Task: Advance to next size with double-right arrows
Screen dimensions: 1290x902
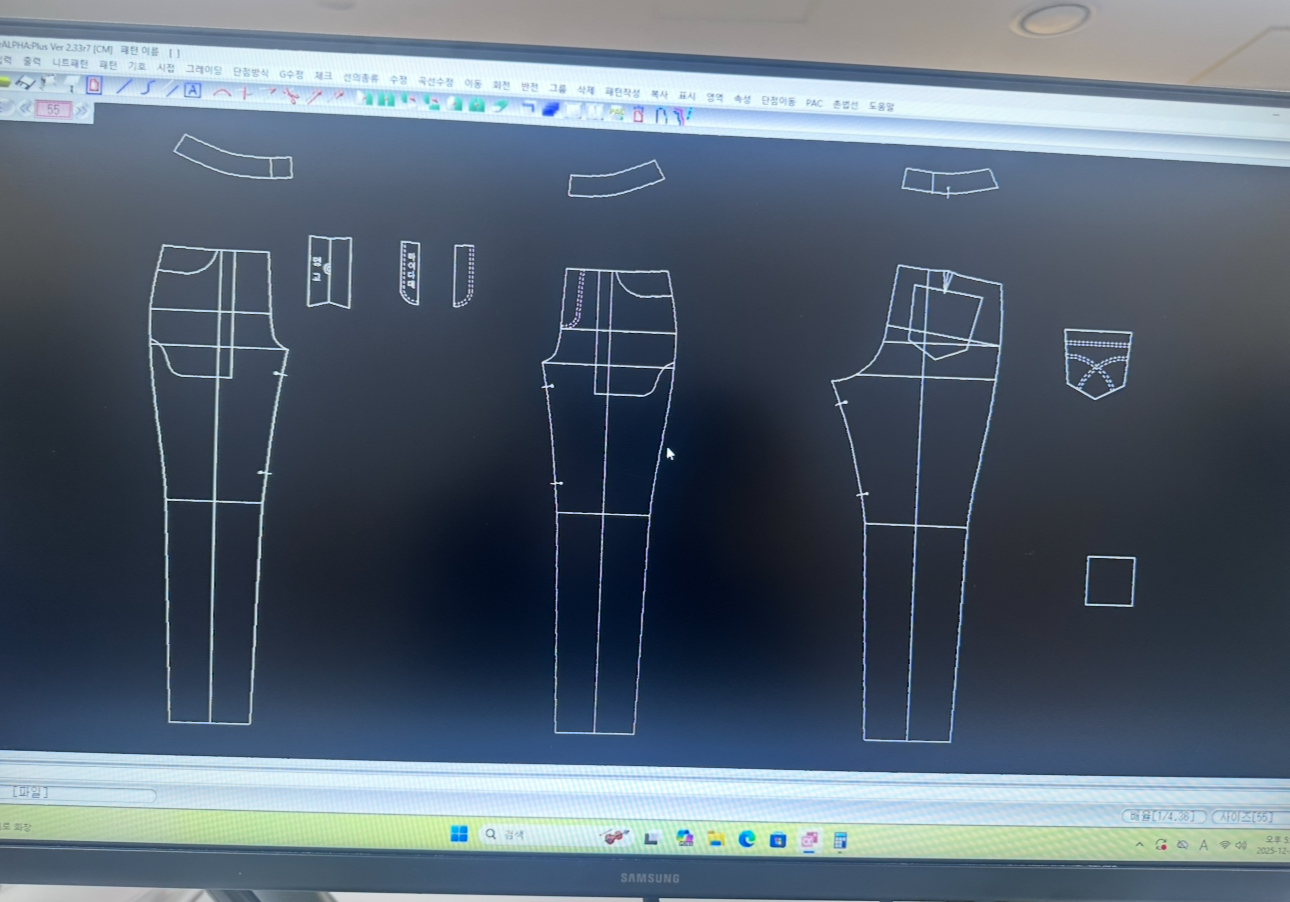Action: [82, 110]
